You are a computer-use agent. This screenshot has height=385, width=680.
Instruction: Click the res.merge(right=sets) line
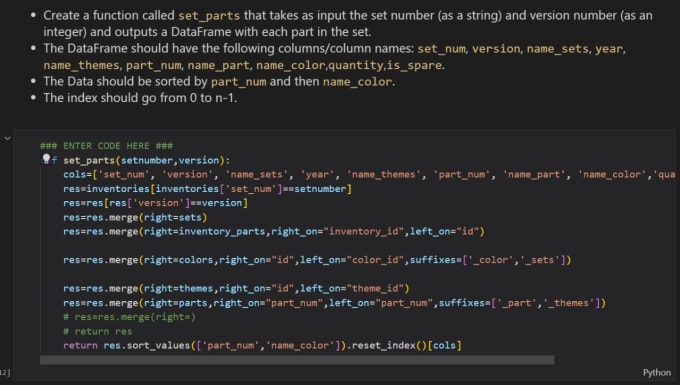(x=135, y=217)
